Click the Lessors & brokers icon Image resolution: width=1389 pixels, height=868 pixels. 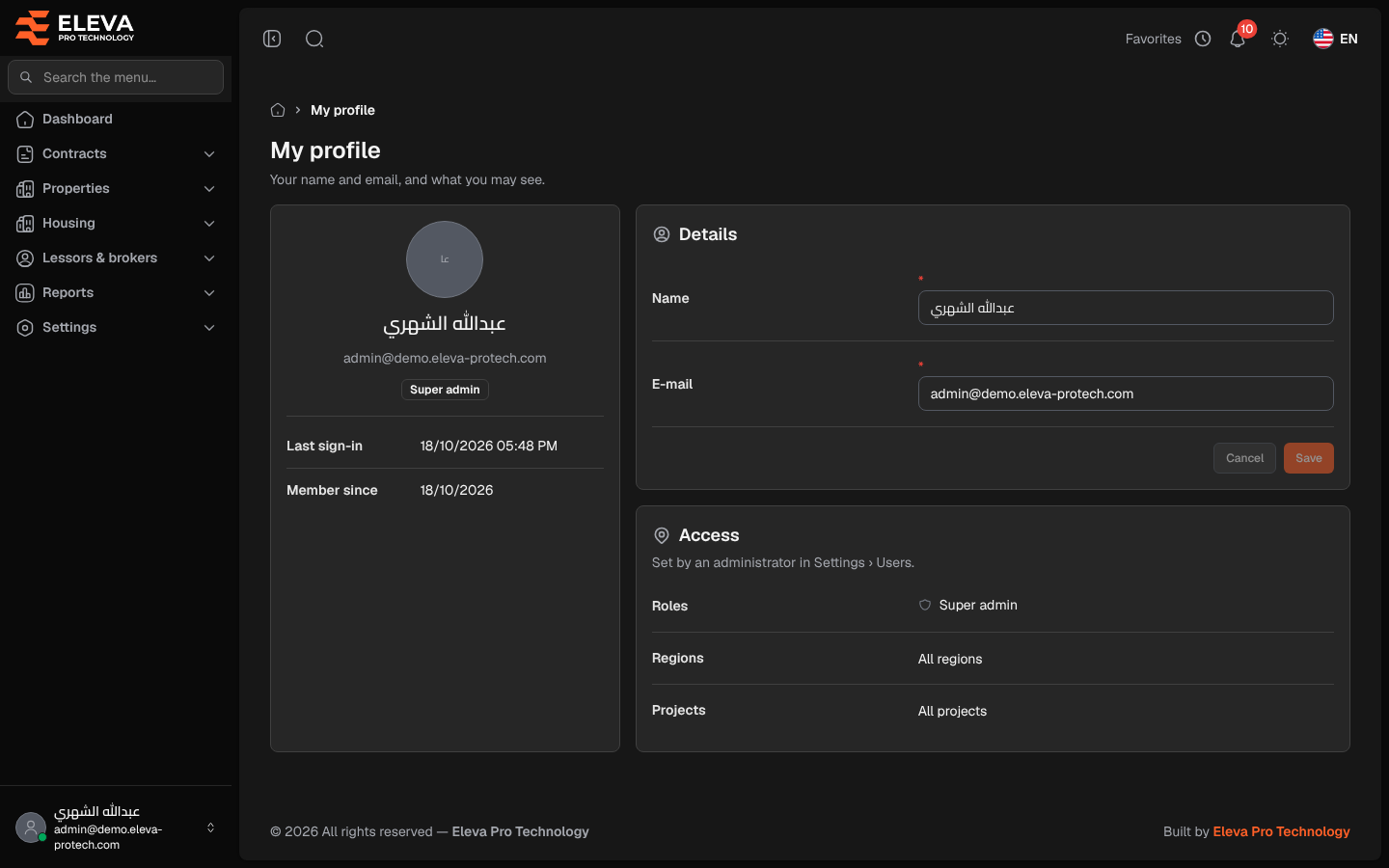click(x=25, y=258)
